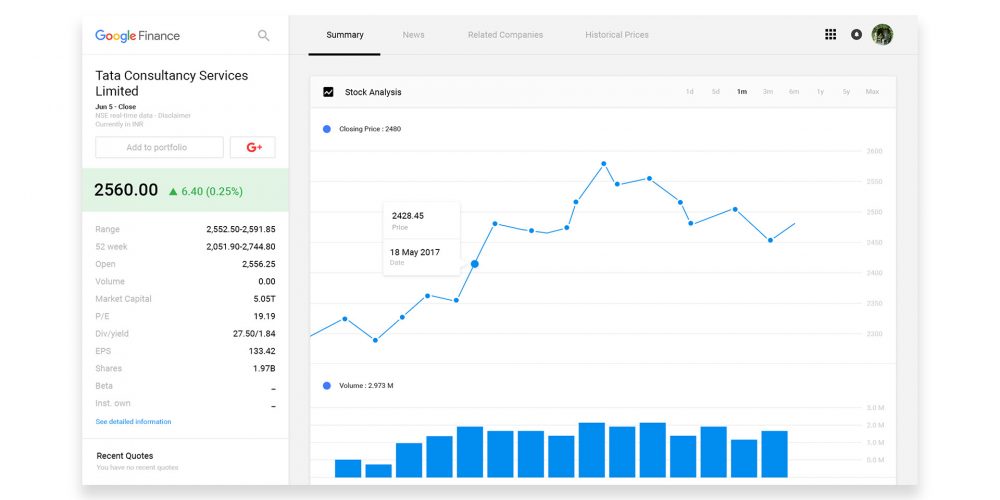Select the Max time range
This screenshot has height=500, width=1000.
[x=872, y=92]
